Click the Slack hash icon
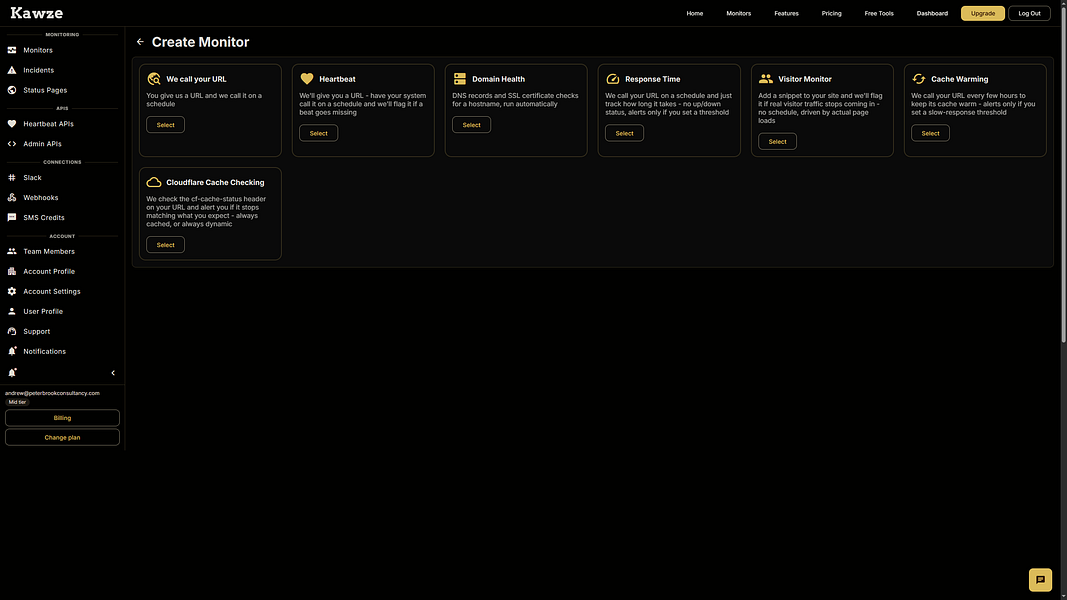1067x600 pixels. click(x=12, y=178)
